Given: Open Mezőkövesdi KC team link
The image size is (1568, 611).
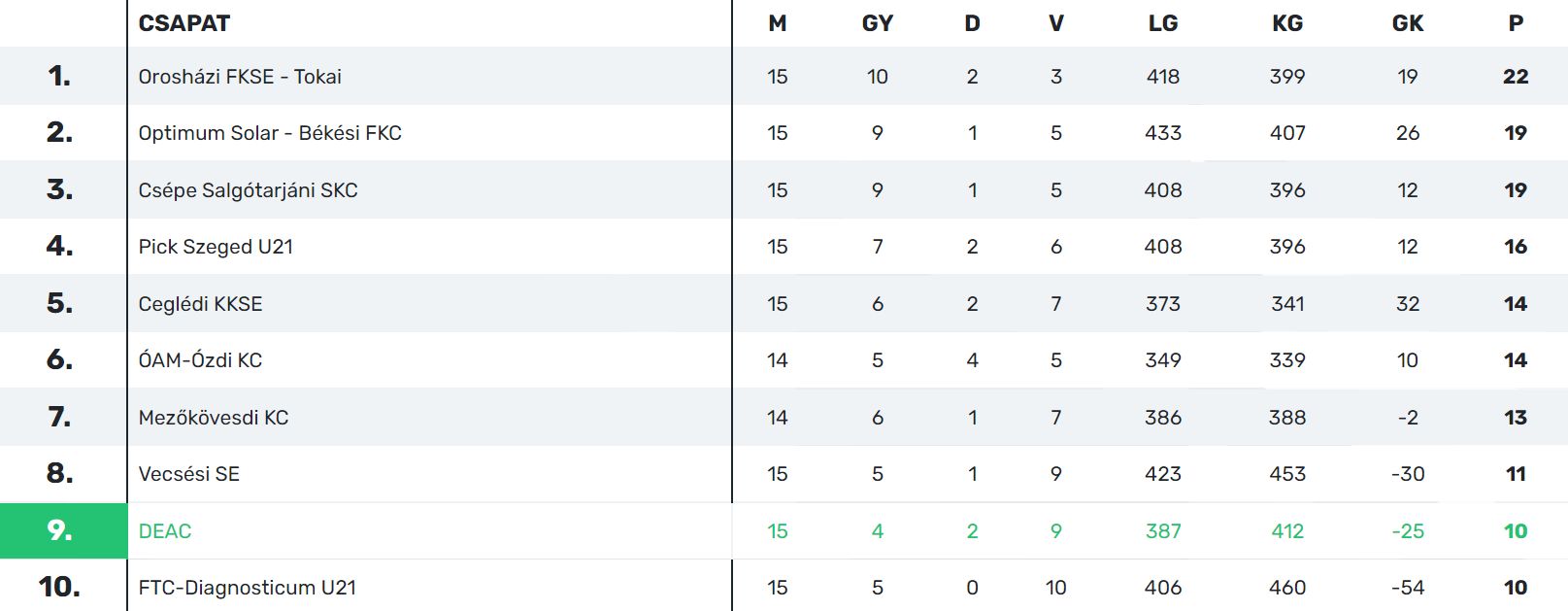Looking at the screenshot, I should tap(214, 418).
